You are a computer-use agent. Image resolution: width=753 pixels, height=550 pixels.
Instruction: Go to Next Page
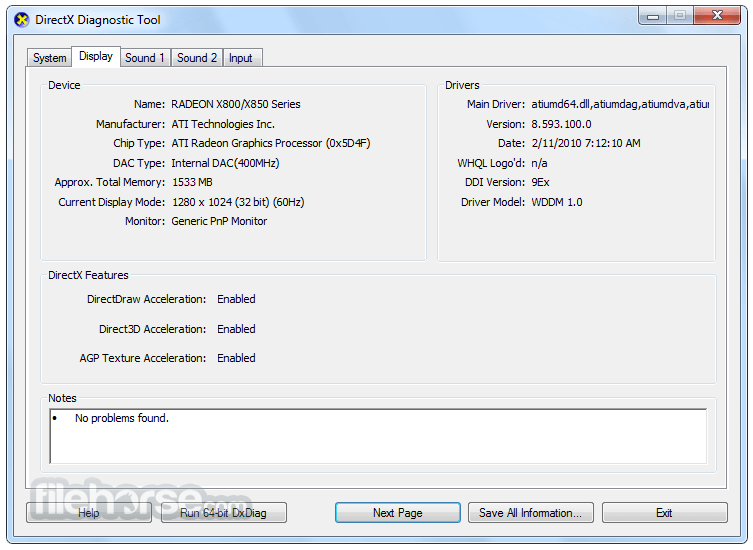[x=398, y=513]
